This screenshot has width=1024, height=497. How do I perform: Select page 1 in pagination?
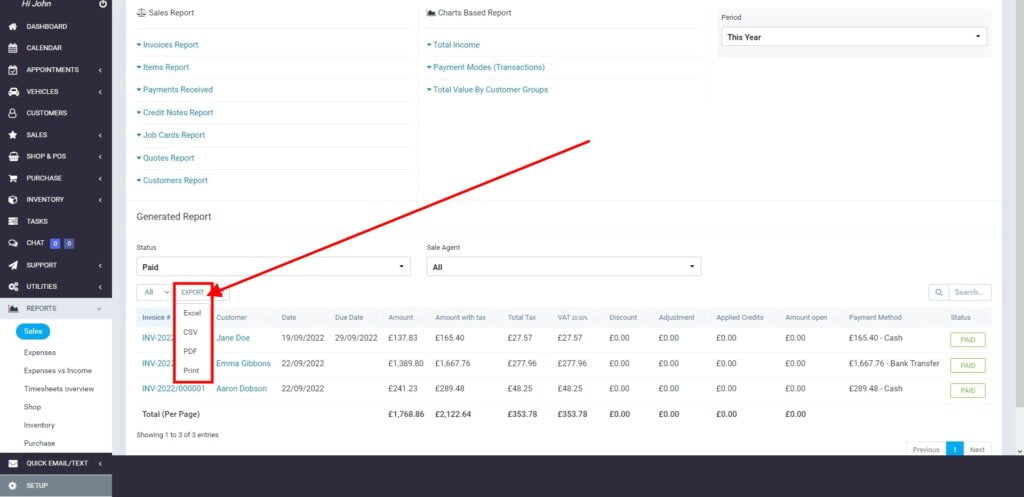point(955,450)
